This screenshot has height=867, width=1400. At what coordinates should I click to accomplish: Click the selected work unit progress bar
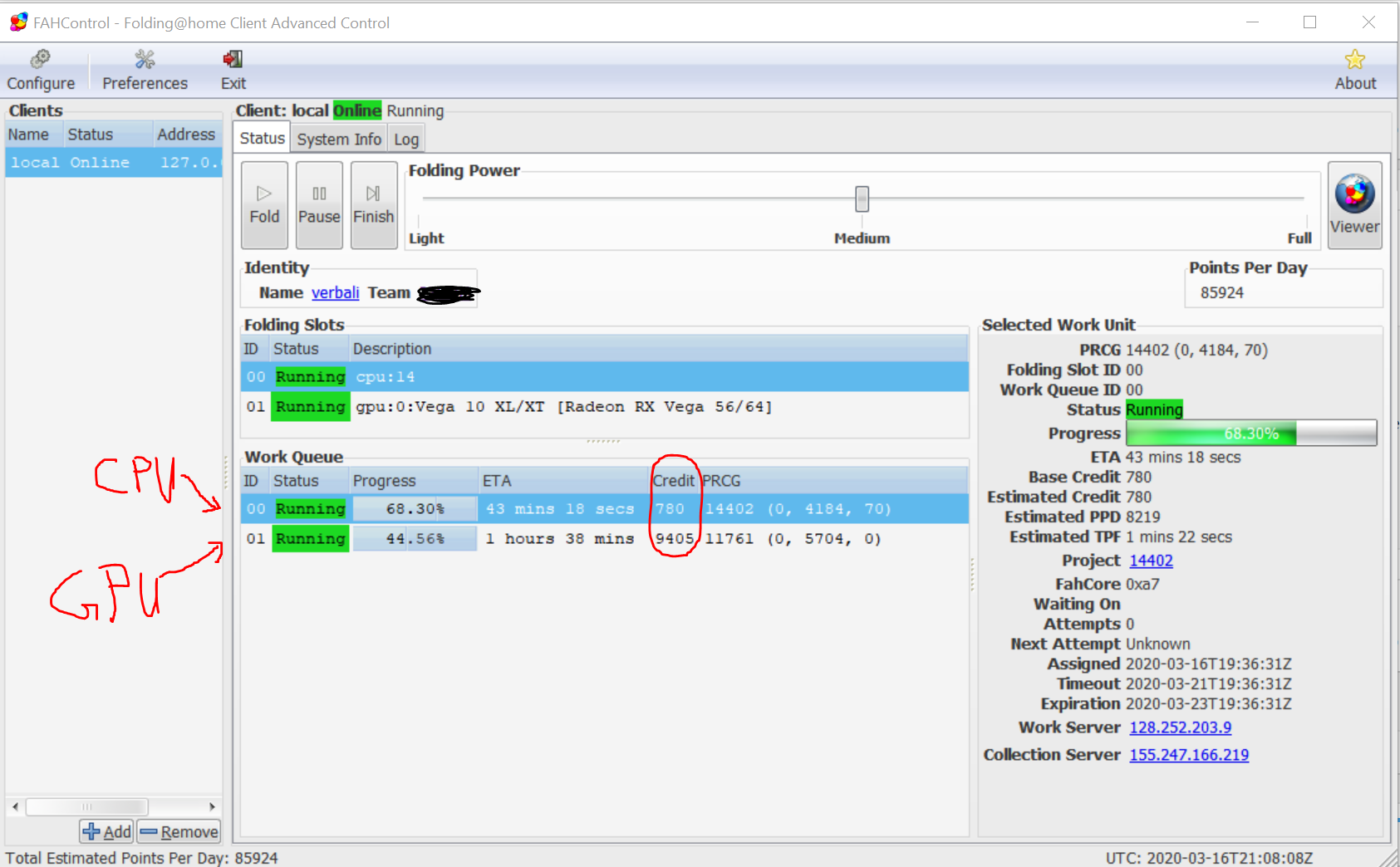pyautogui.click(x=1251, y=433)
